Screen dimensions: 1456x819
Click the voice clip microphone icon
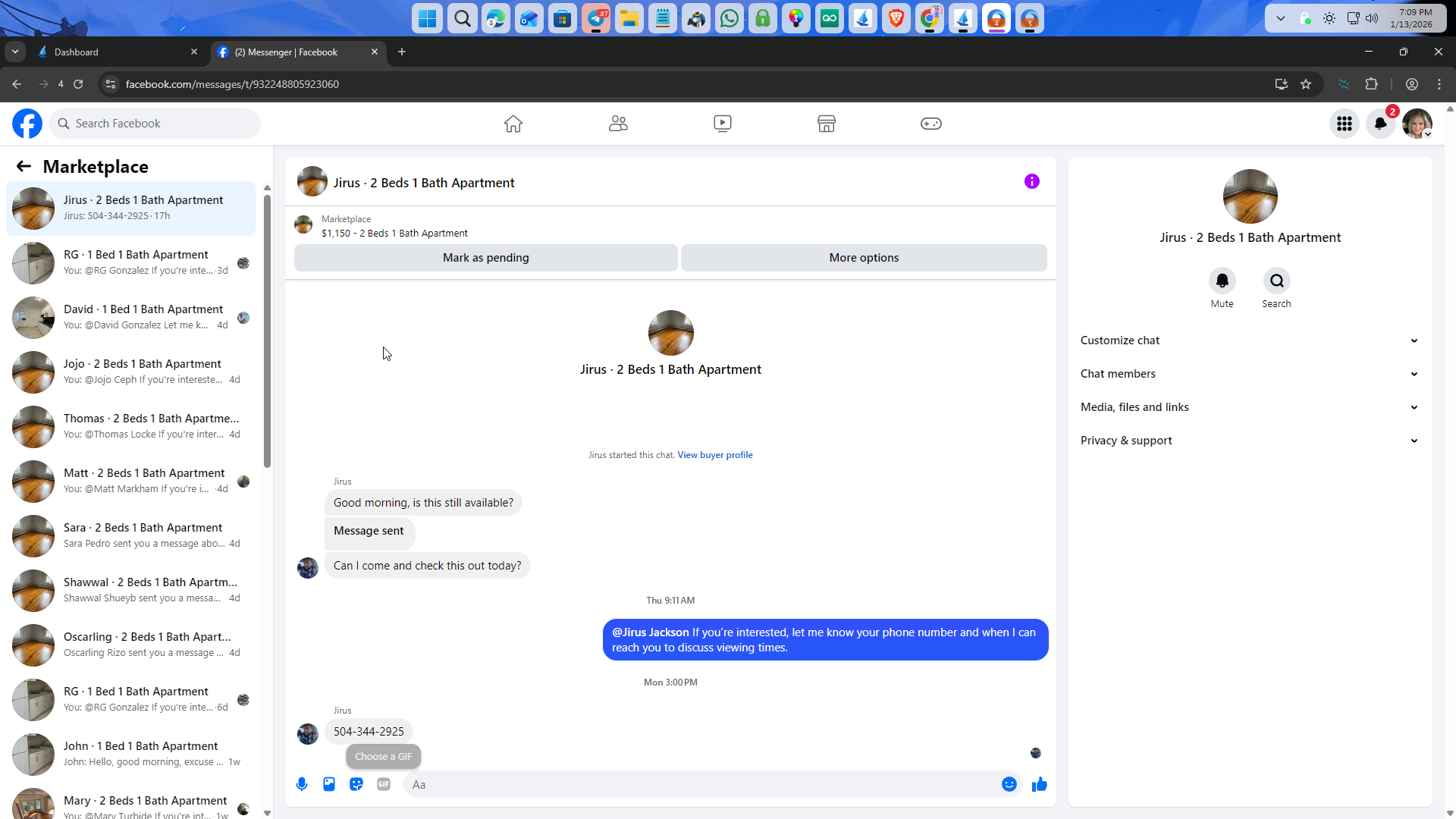coord(302,784)
